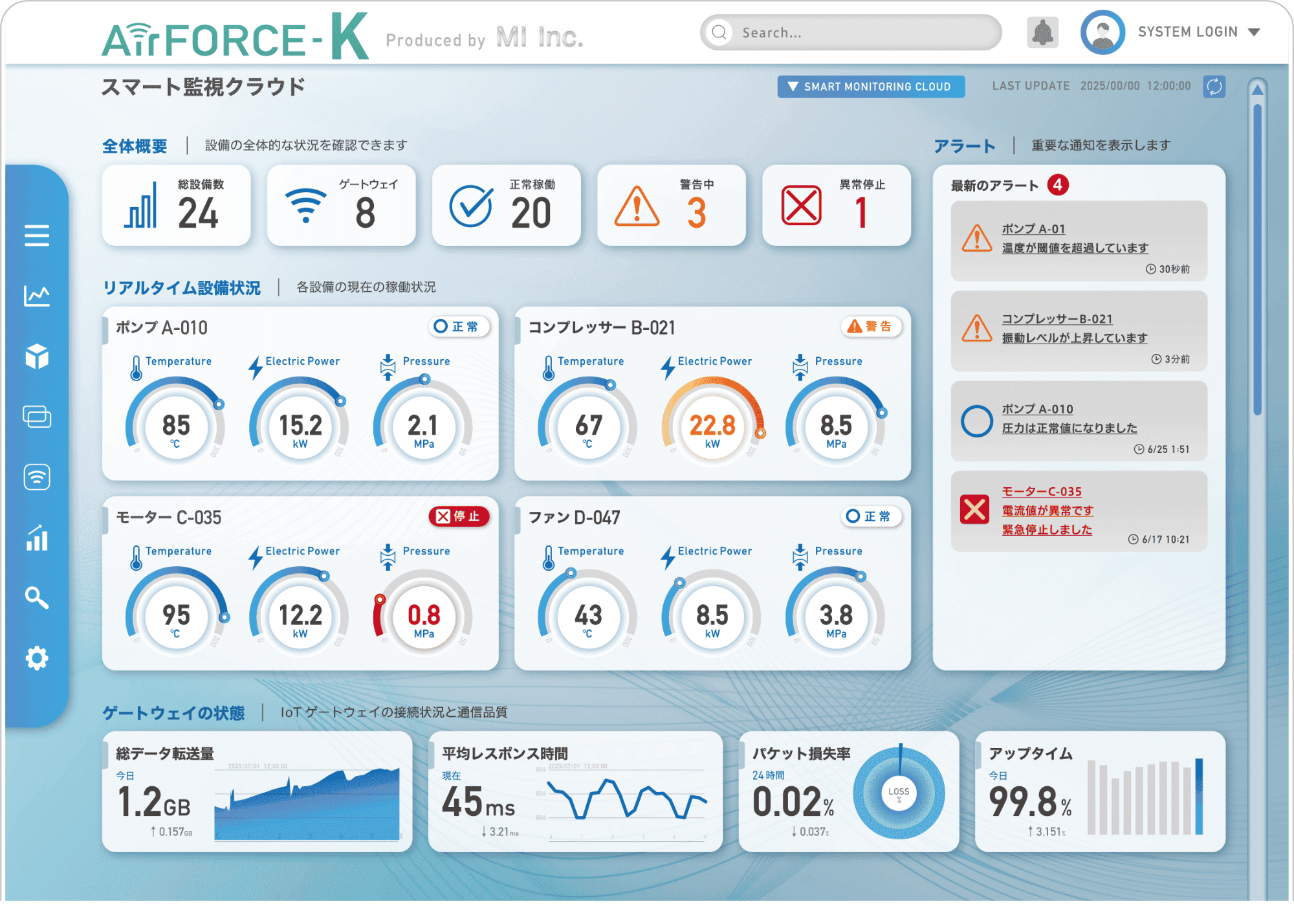
Task: Open the bar chart statistics icon
Action: coord(37,538)
